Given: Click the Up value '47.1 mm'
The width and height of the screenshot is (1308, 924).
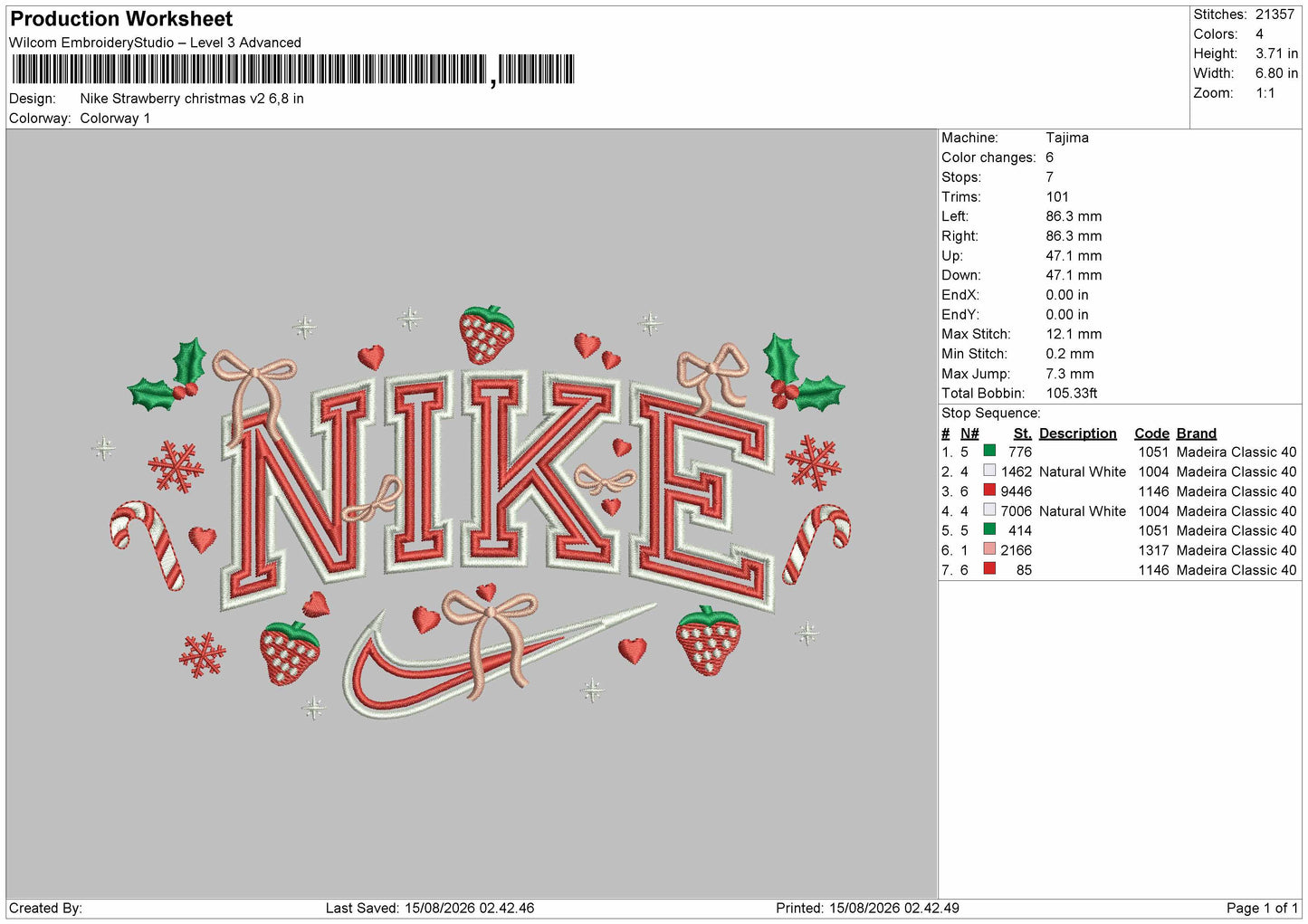Looking at the screenshot, I should (1074, 256).
